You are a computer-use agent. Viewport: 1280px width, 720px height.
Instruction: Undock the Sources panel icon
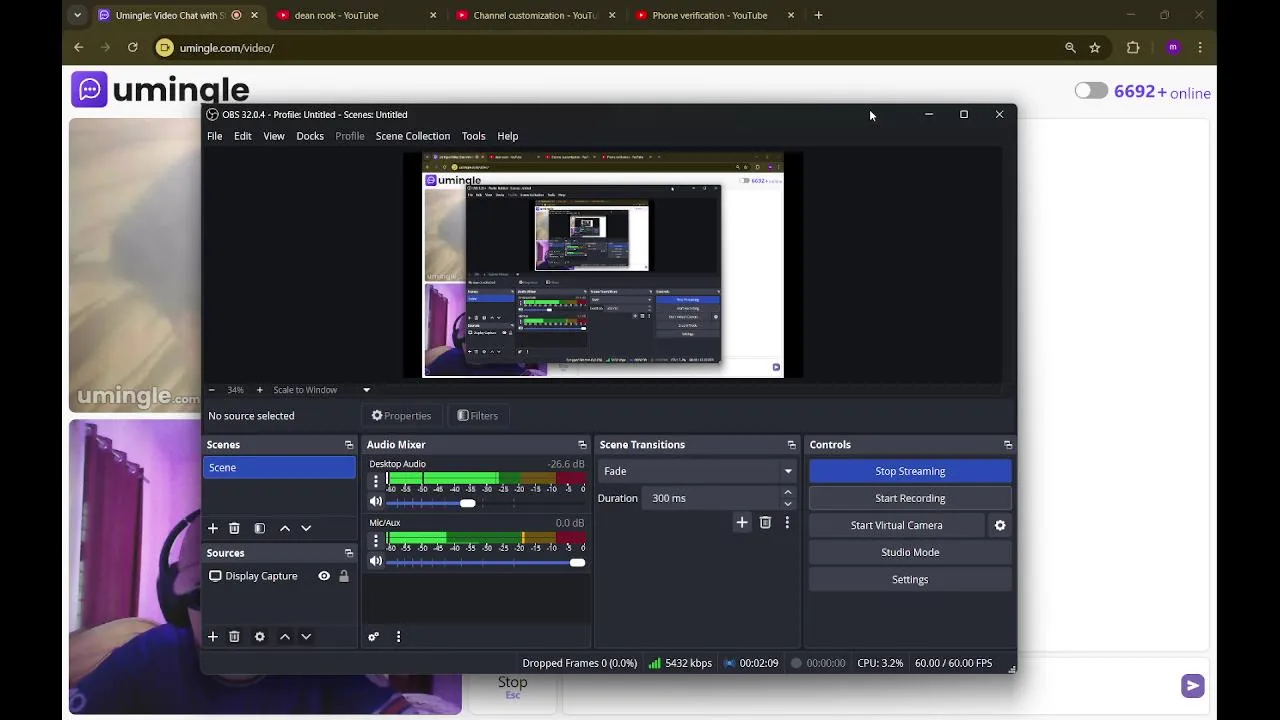tap(349, 553)
